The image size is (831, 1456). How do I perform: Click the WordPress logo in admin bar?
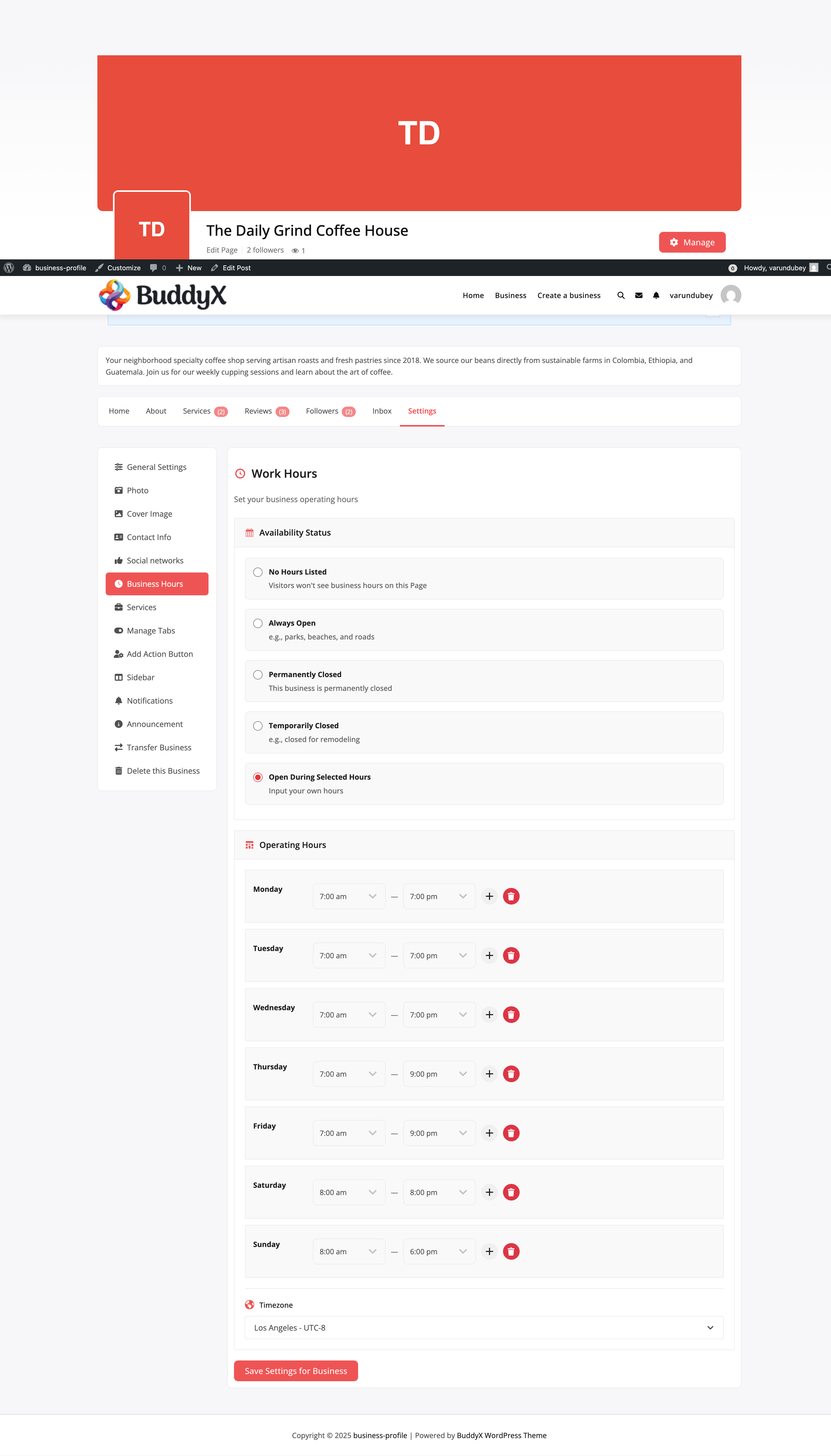pos(9,268)
